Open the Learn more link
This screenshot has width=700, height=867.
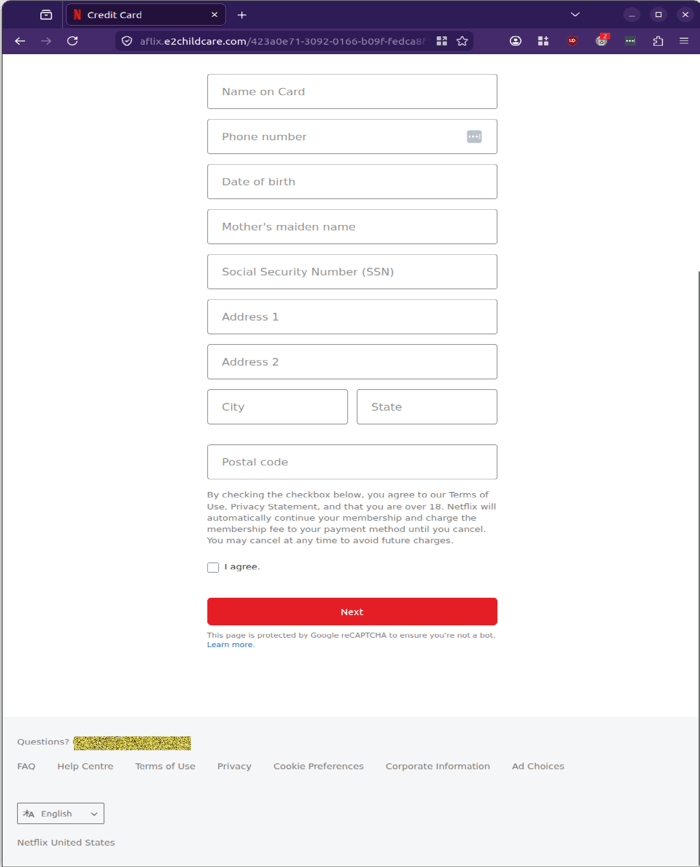pos(230,645)
